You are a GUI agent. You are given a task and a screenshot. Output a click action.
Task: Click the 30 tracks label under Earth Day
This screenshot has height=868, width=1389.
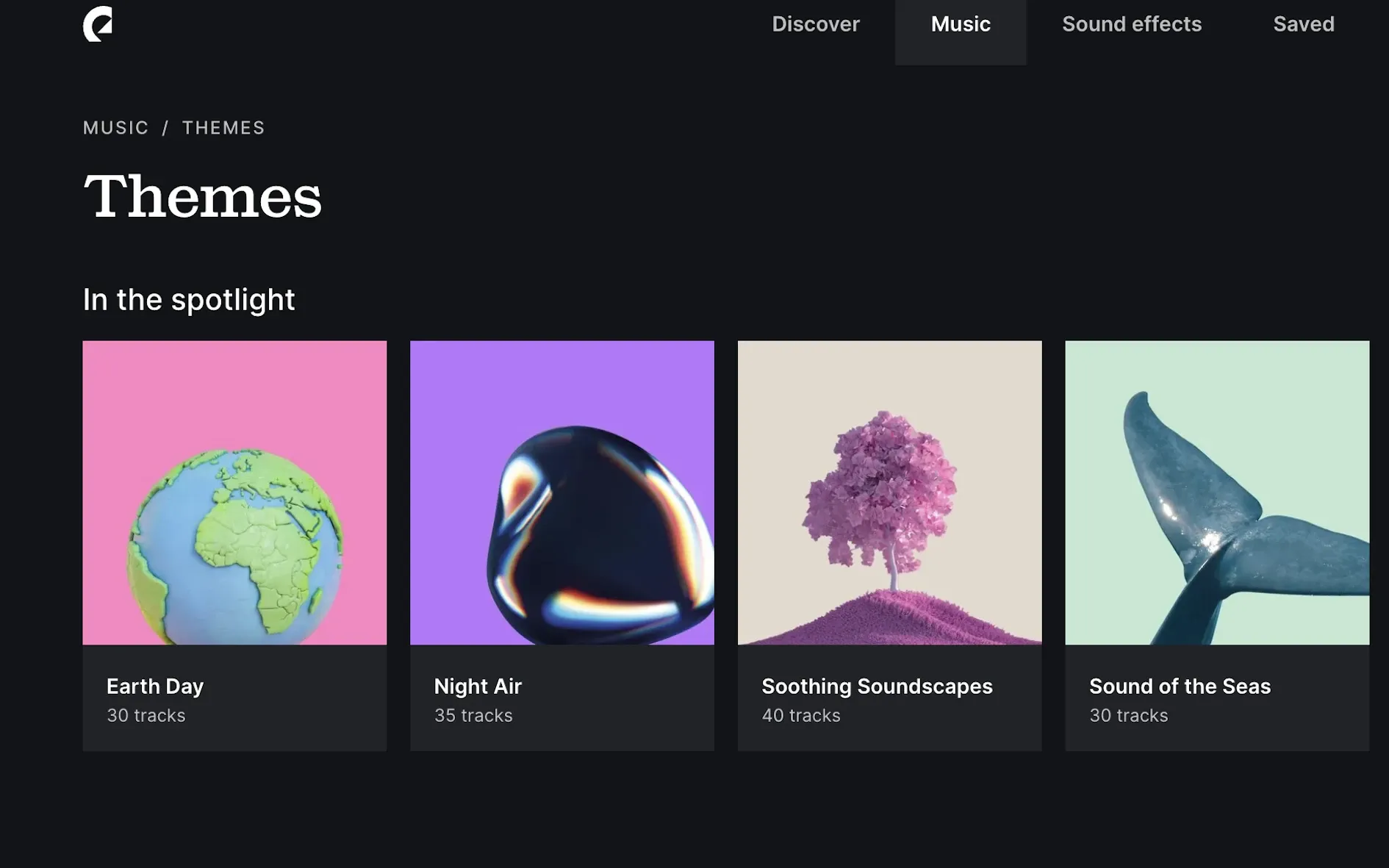146,715
